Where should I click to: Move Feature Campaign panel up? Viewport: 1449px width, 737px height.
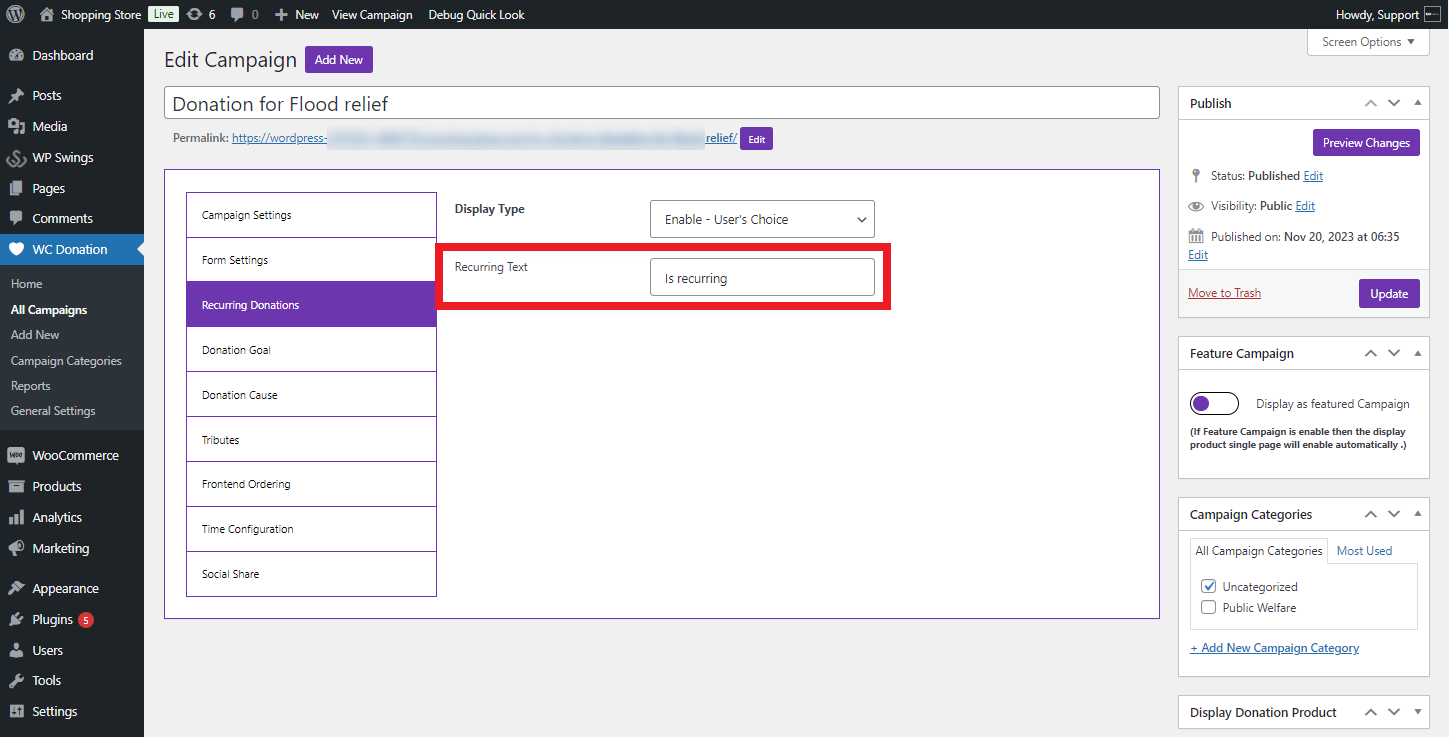point(1371,353)
